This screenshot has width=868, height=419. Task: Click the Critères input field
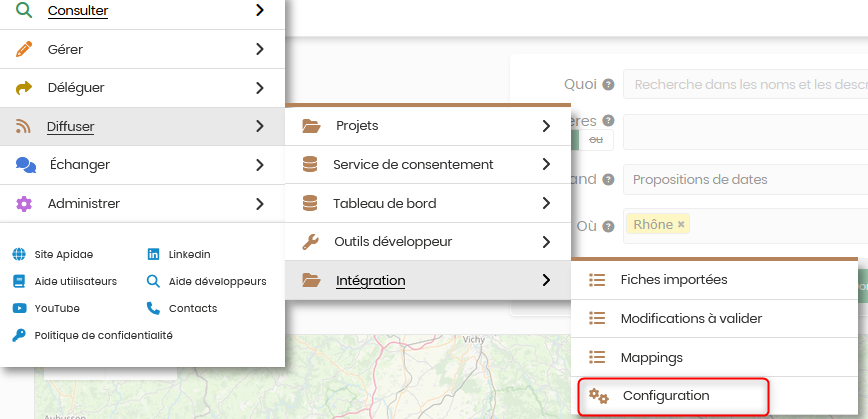(746, 132)
